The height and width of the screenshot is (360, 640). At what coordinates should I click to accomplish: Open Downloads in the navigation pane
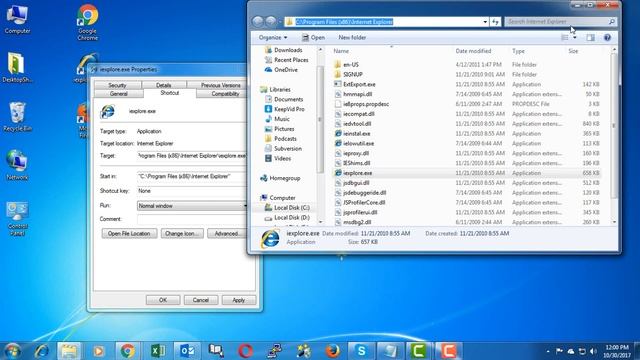288,50
